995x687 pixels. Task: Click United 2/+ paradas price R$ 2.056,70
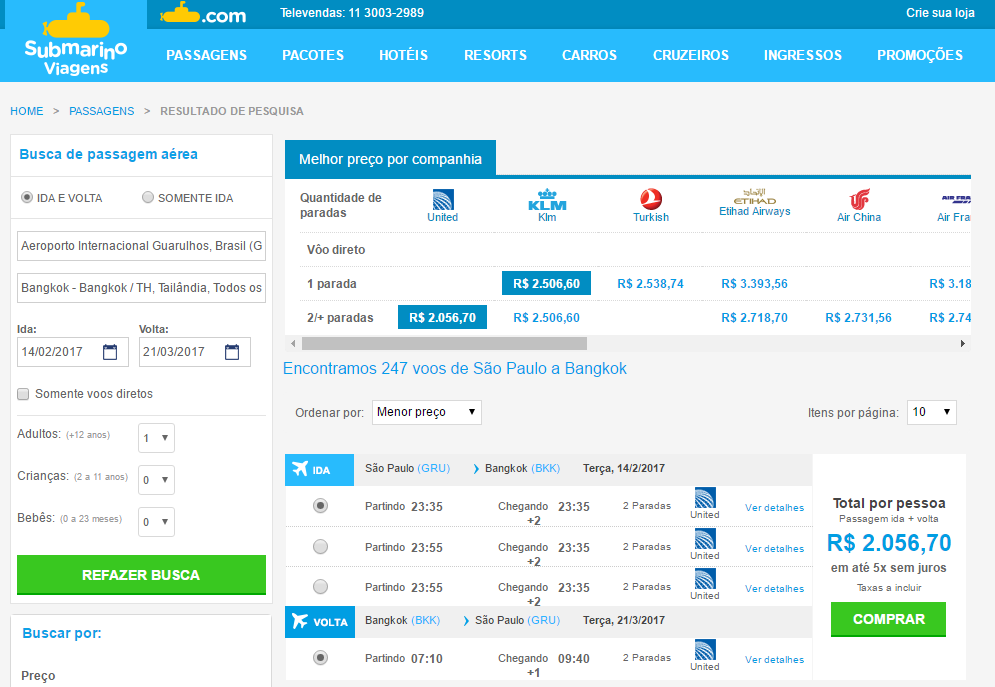click(442, 318)
